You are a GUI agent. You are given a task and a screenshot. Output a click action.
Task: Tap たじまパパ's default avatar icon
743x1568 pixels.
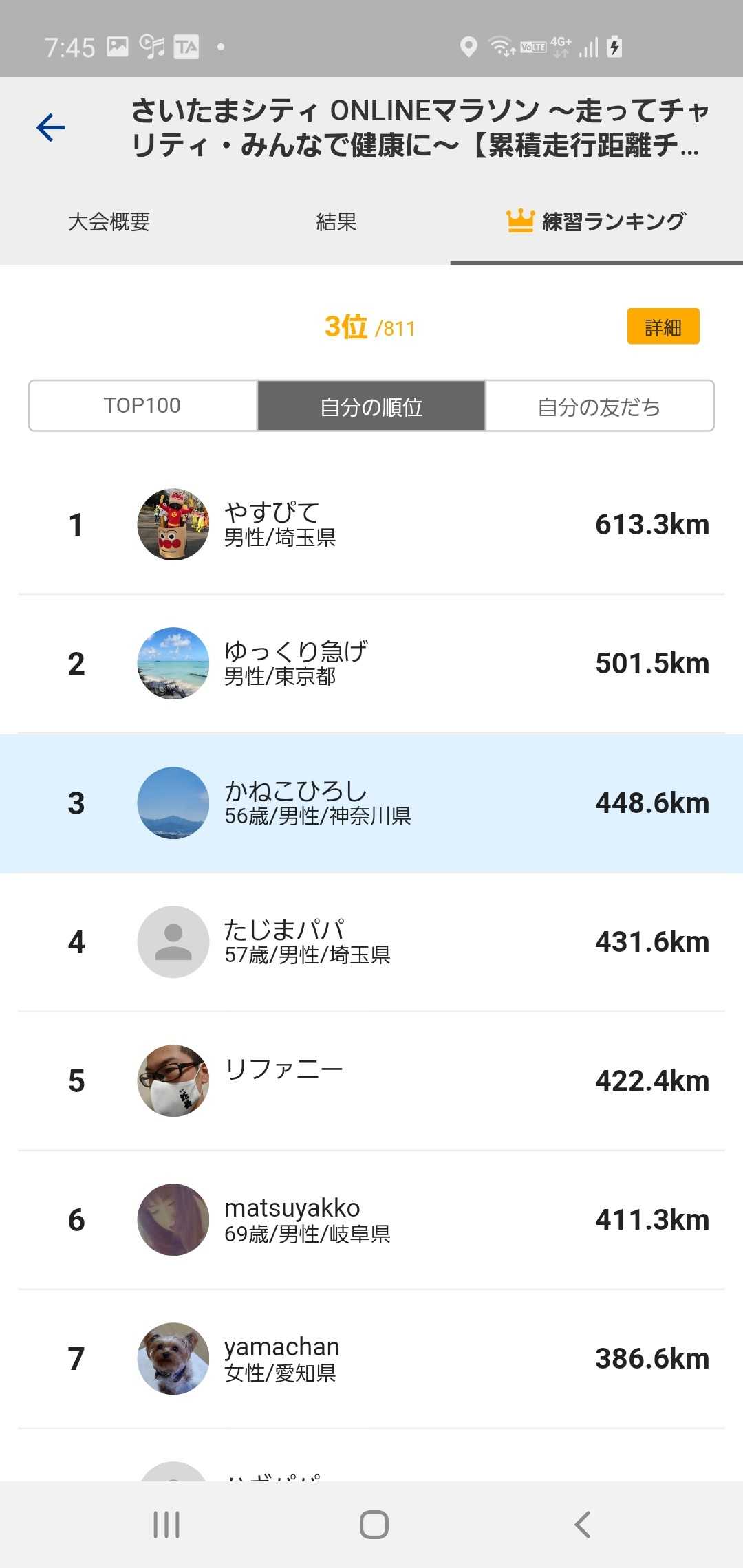click(173, 941)
